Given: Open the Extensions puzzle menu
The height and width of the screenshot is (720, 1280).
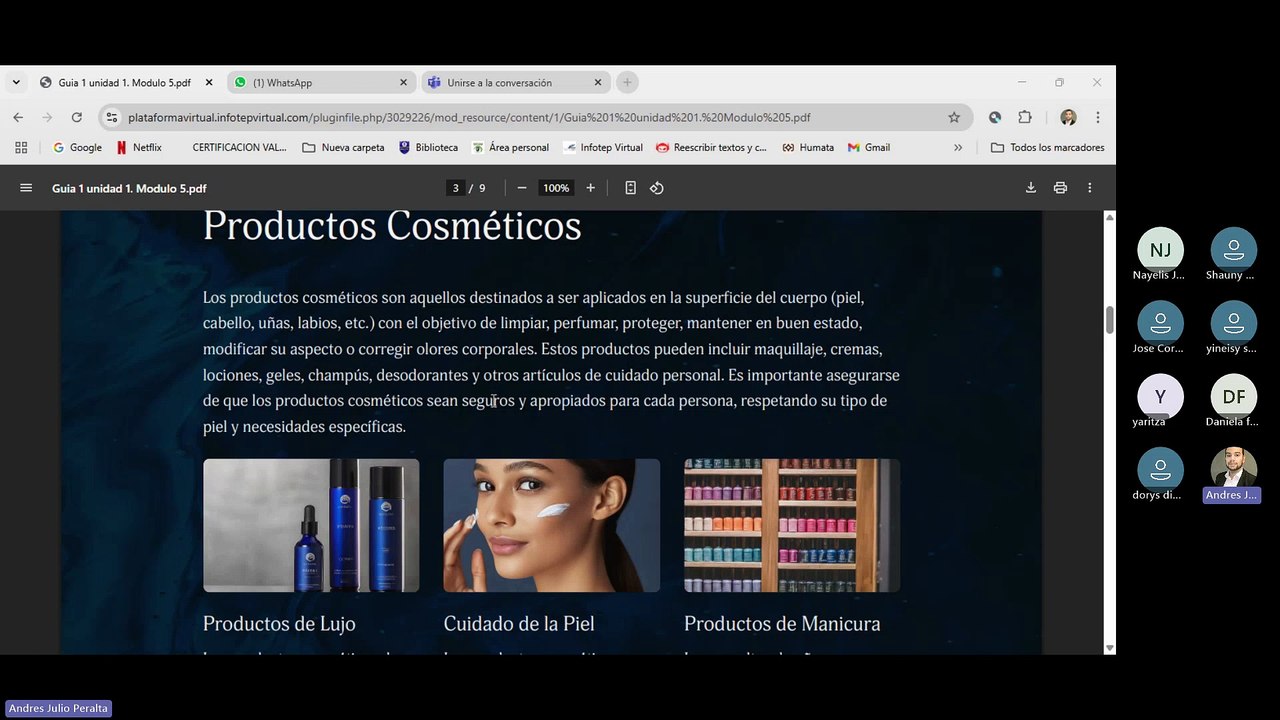Looking at the screenshot, I should click(1025, 117).
